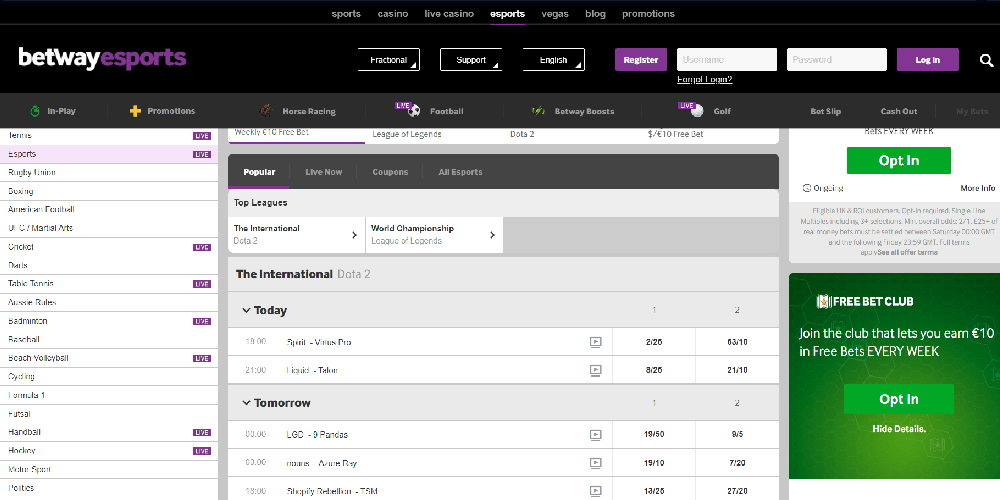The width and height of the screenshot is (1000, 500).
Task: Switch to the Live Now tab
Action: click(323, 172)
